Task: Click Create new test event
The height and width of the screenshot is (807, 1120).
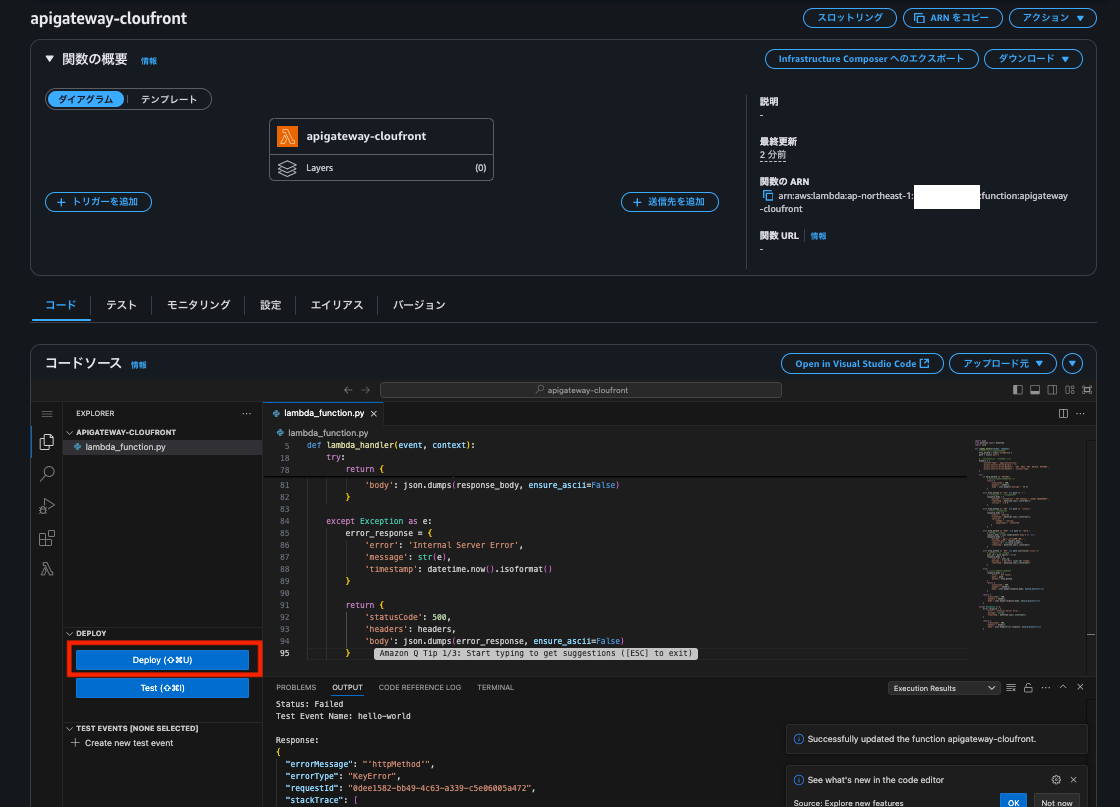Action: coord(129,743)
